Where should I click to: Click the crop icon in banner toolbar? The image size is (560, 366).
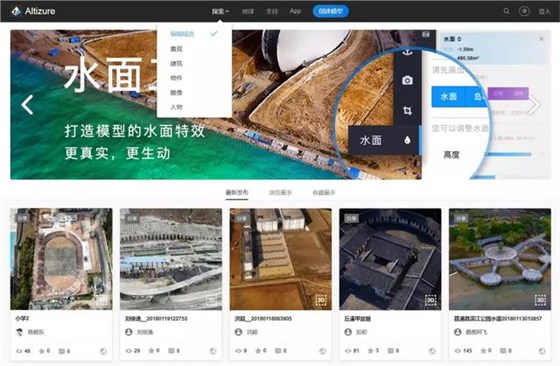[407, 110]
